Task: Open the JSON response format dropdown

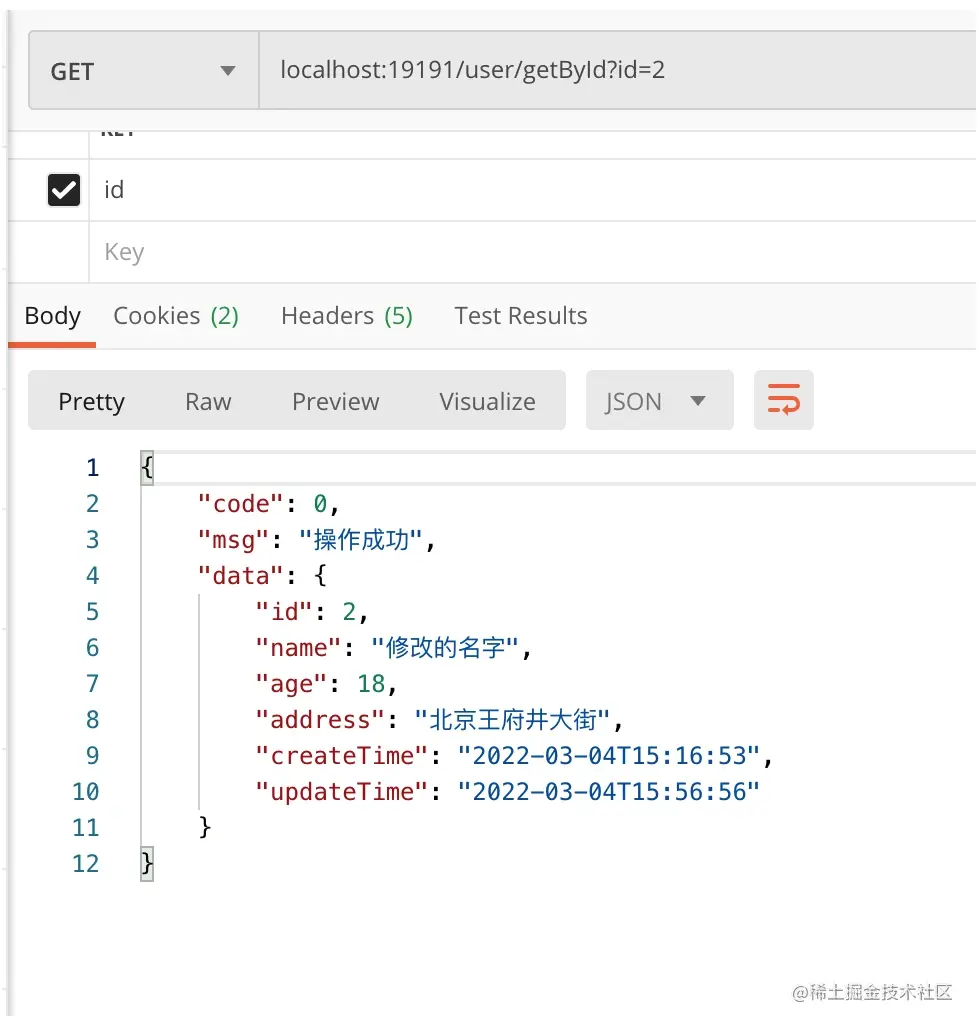Action: (x=659, y=399)
